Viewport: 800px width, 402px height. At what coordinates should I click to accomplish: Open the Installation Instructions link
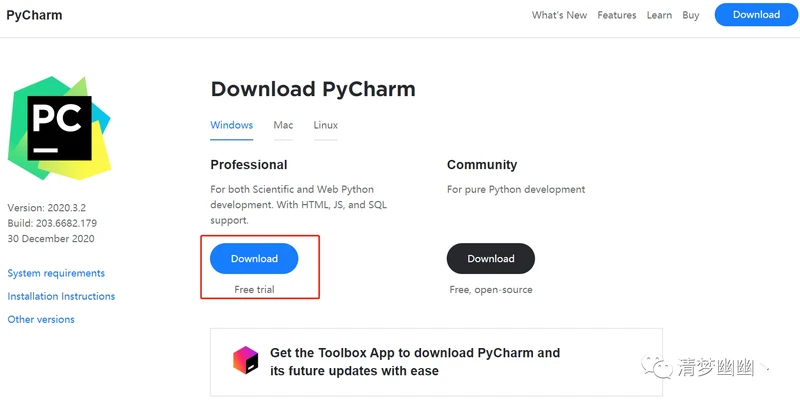[61, 296]
